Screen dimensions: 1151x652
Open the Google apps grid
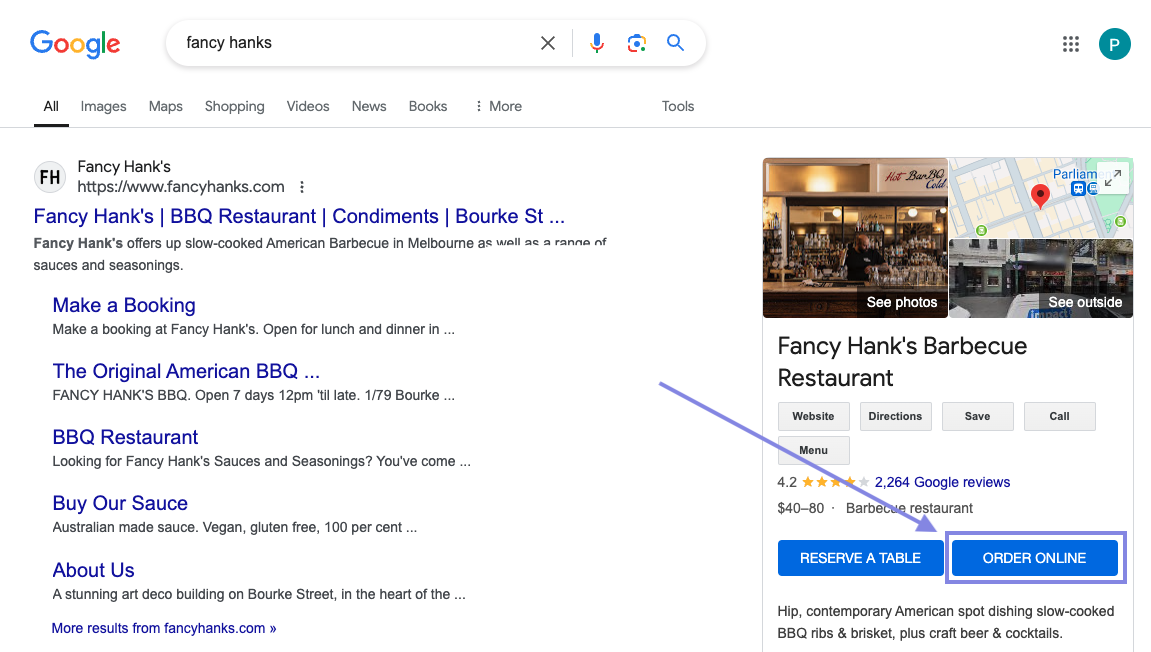click(1071, 44)
